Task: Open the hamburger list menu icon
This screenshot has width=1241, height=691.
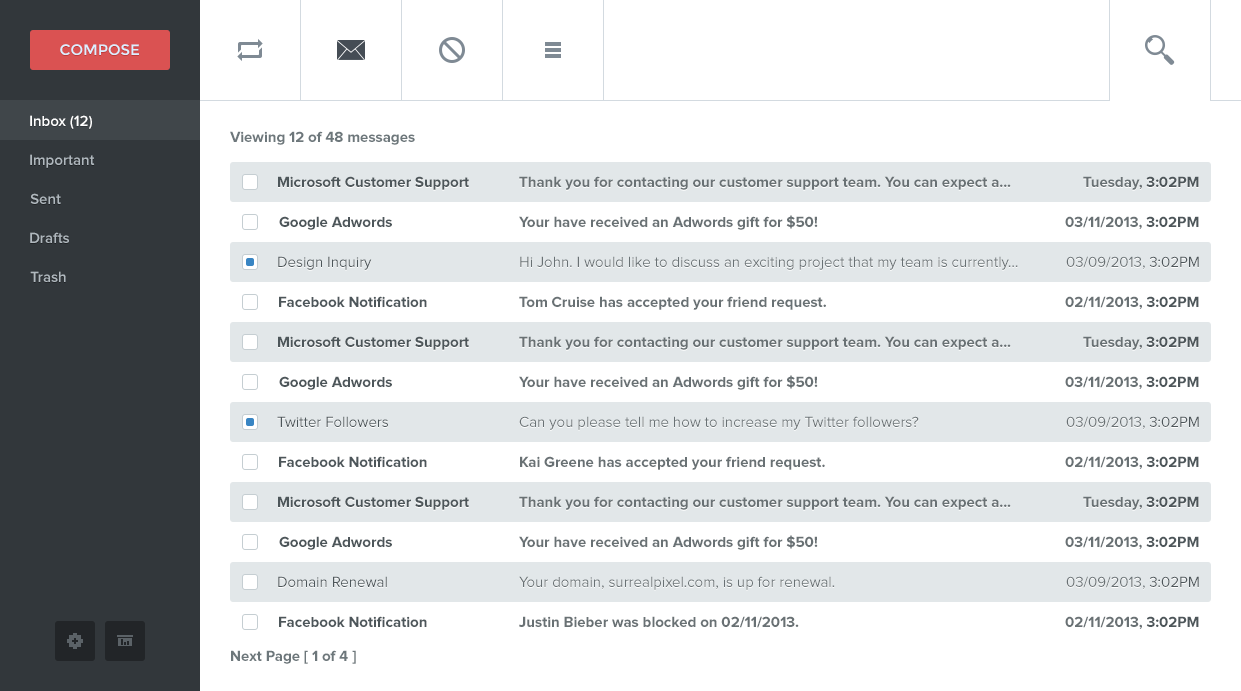Action: coord(553,50)
